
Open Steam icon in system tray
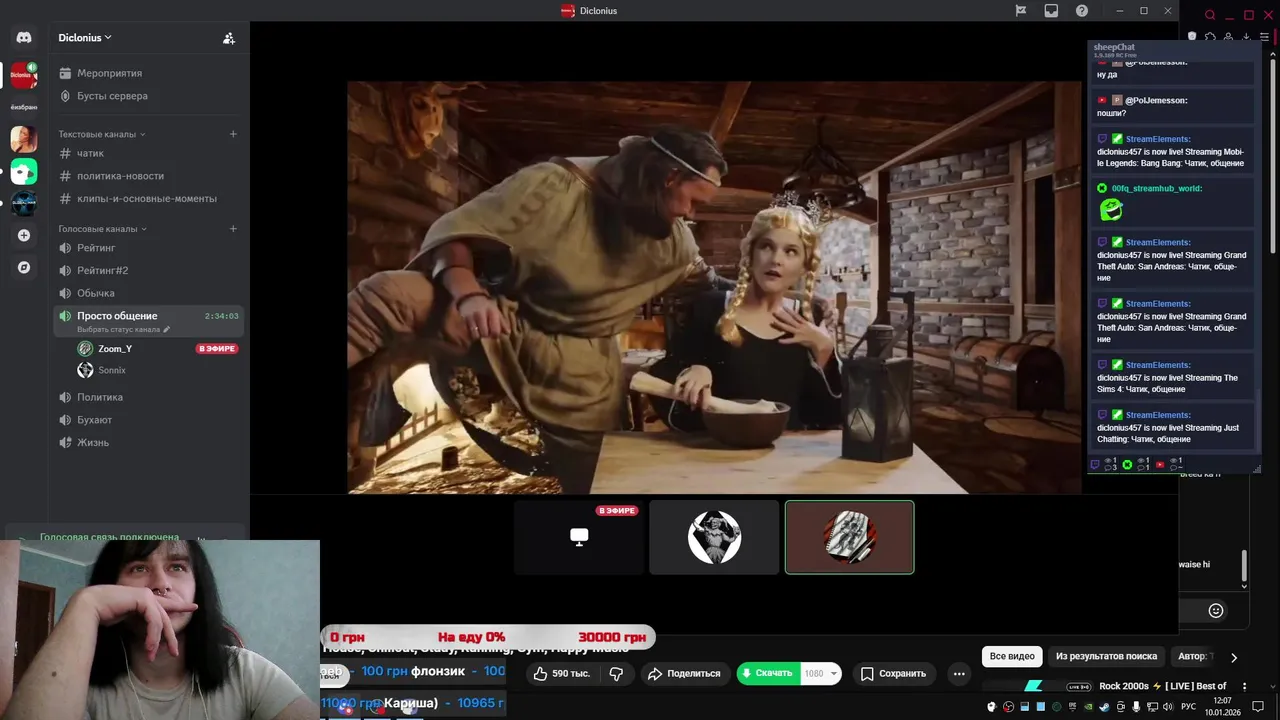coord(1104,707)
